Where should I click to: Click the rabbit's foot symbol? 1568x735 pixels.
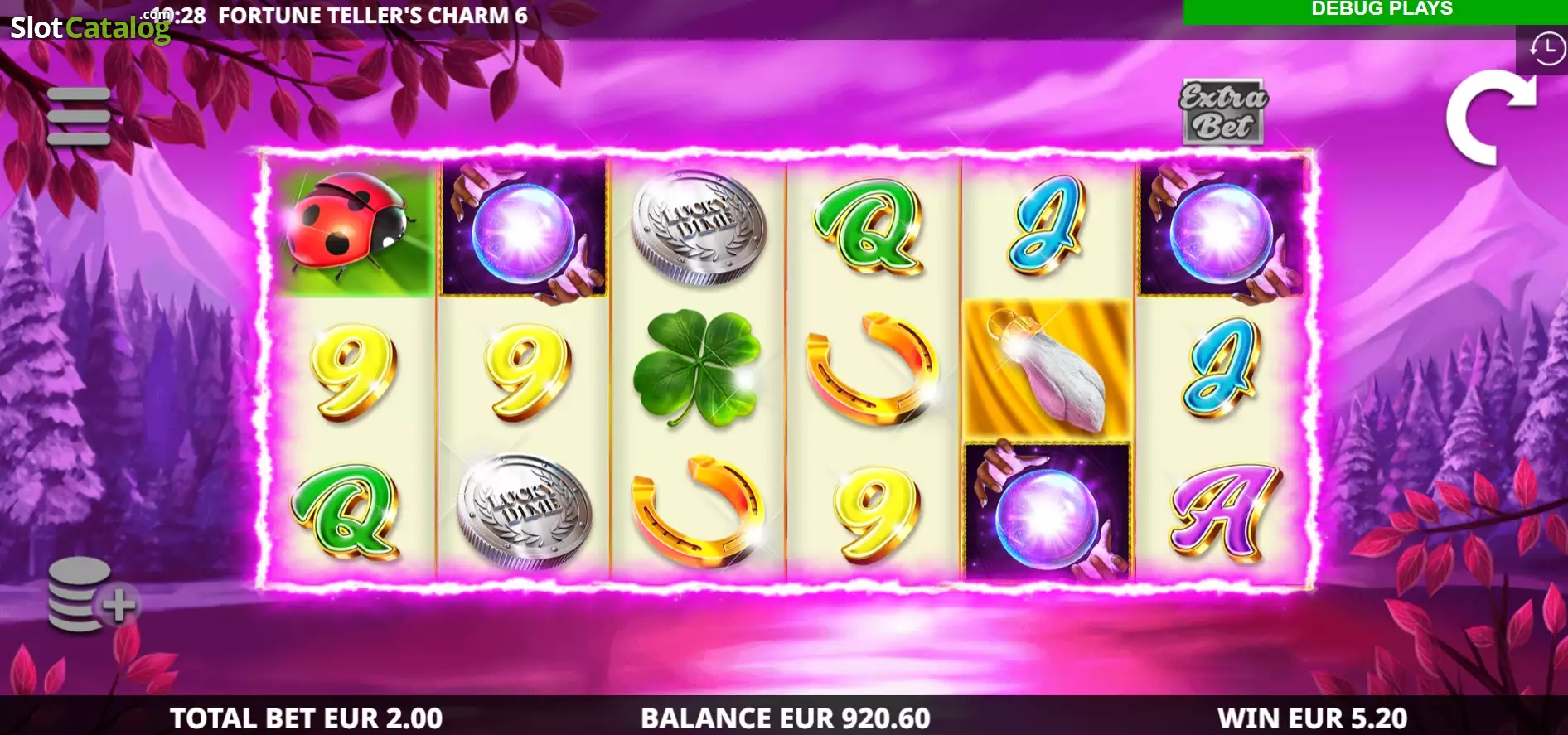1048,369
